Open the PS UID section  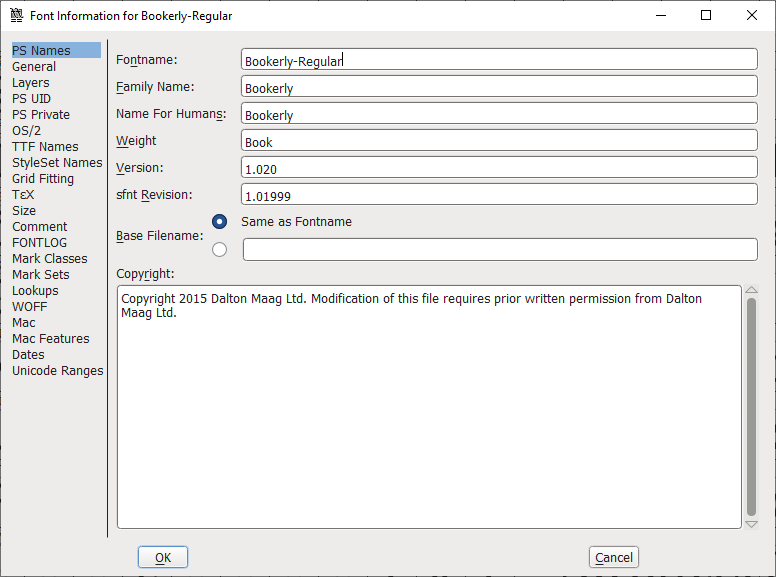pyautogui.click(x=31, y=98)
